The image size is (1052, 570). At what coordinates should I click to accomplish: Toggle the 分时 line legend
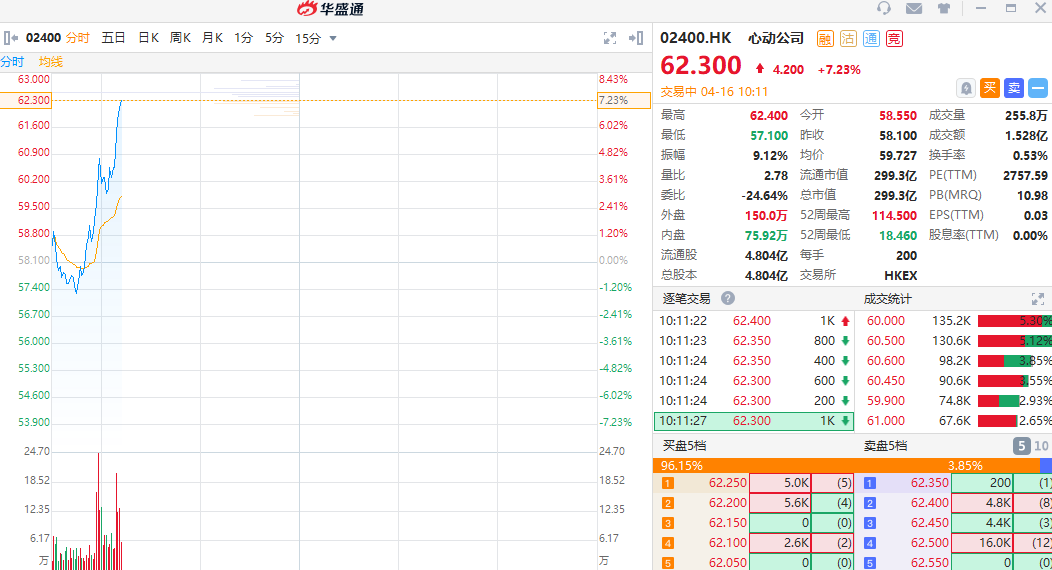coord(12,62)
